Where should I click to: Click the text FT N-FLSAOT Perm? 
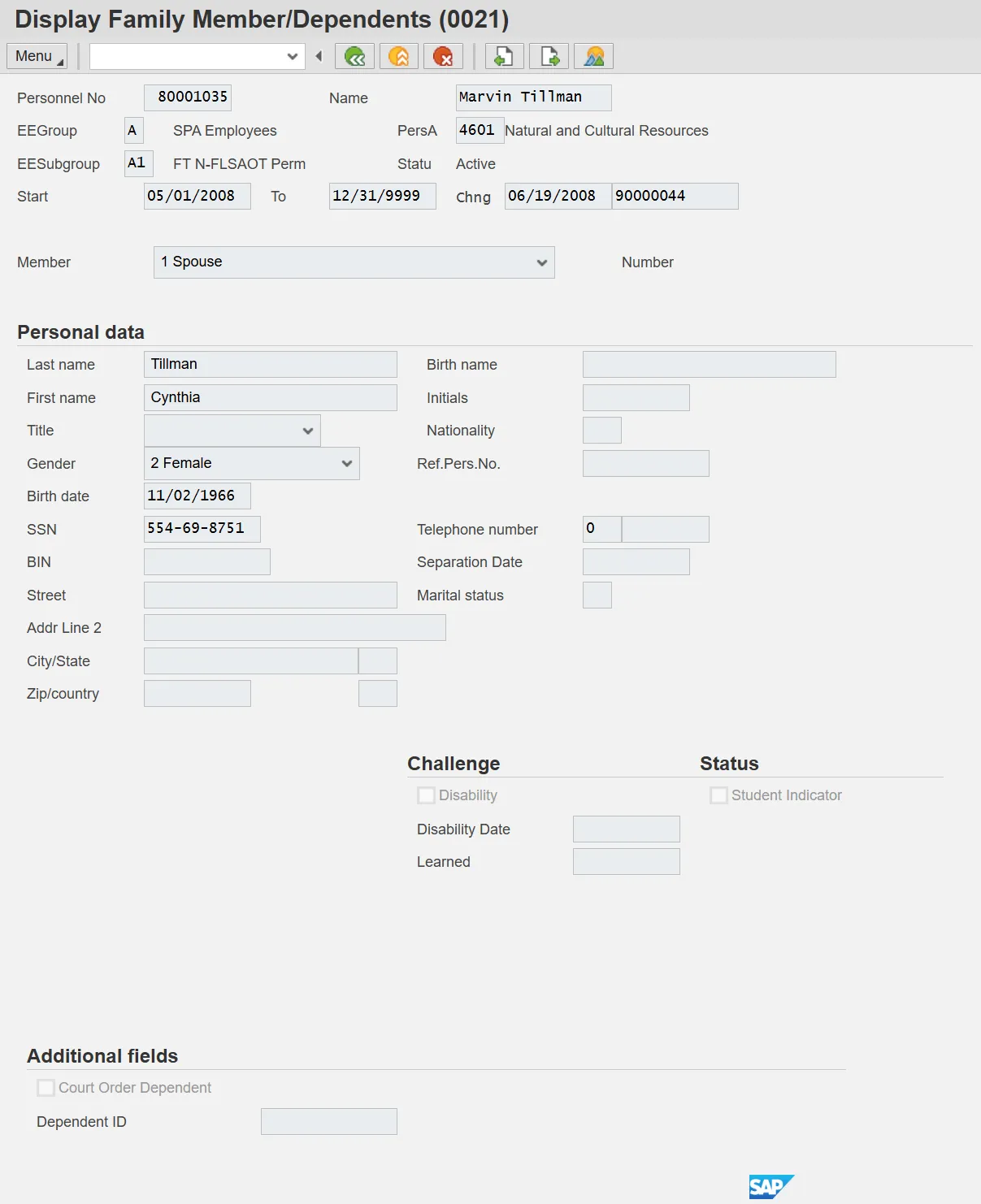coord(240,164)
